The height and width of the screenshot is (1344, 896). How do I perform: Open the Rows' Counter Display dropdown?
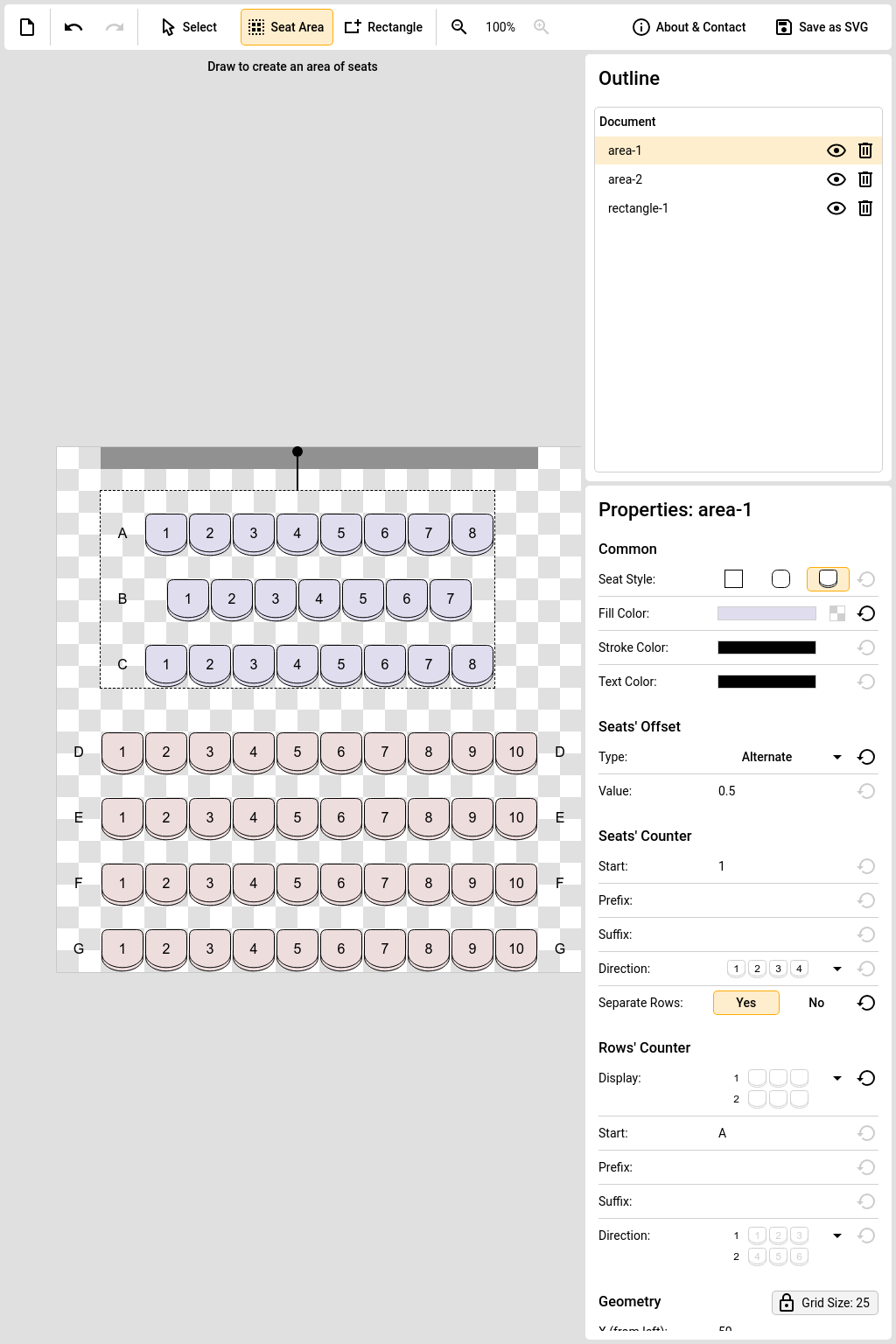tap(836, 1078)
